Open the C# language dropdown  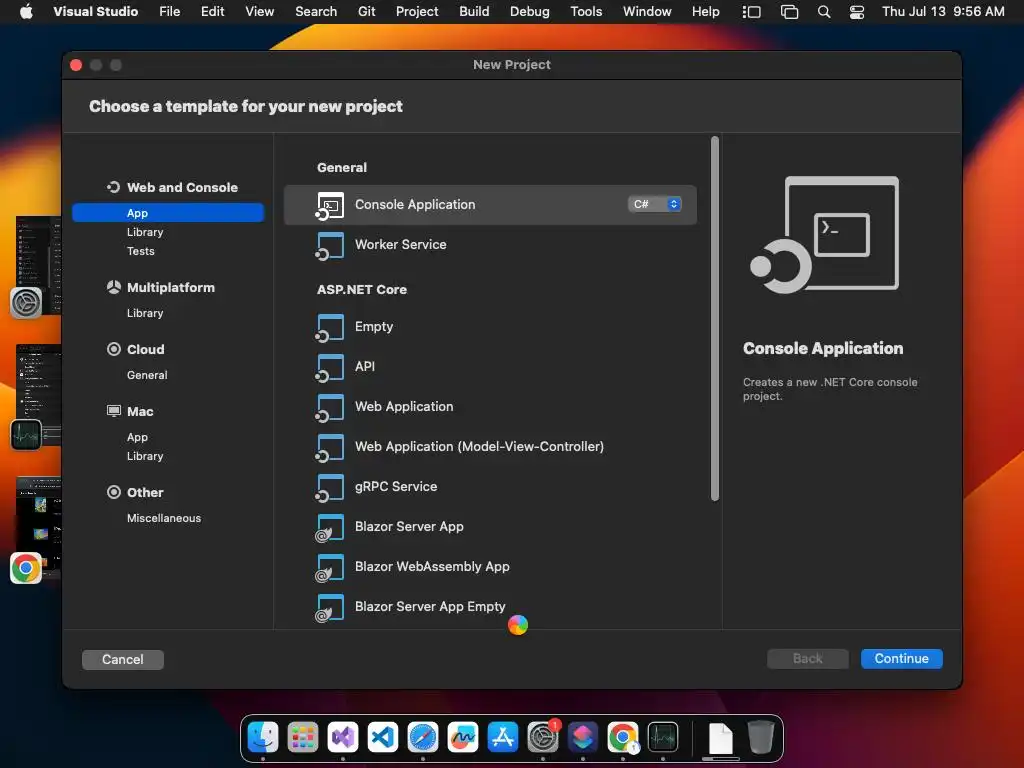(x=654, y=204)
